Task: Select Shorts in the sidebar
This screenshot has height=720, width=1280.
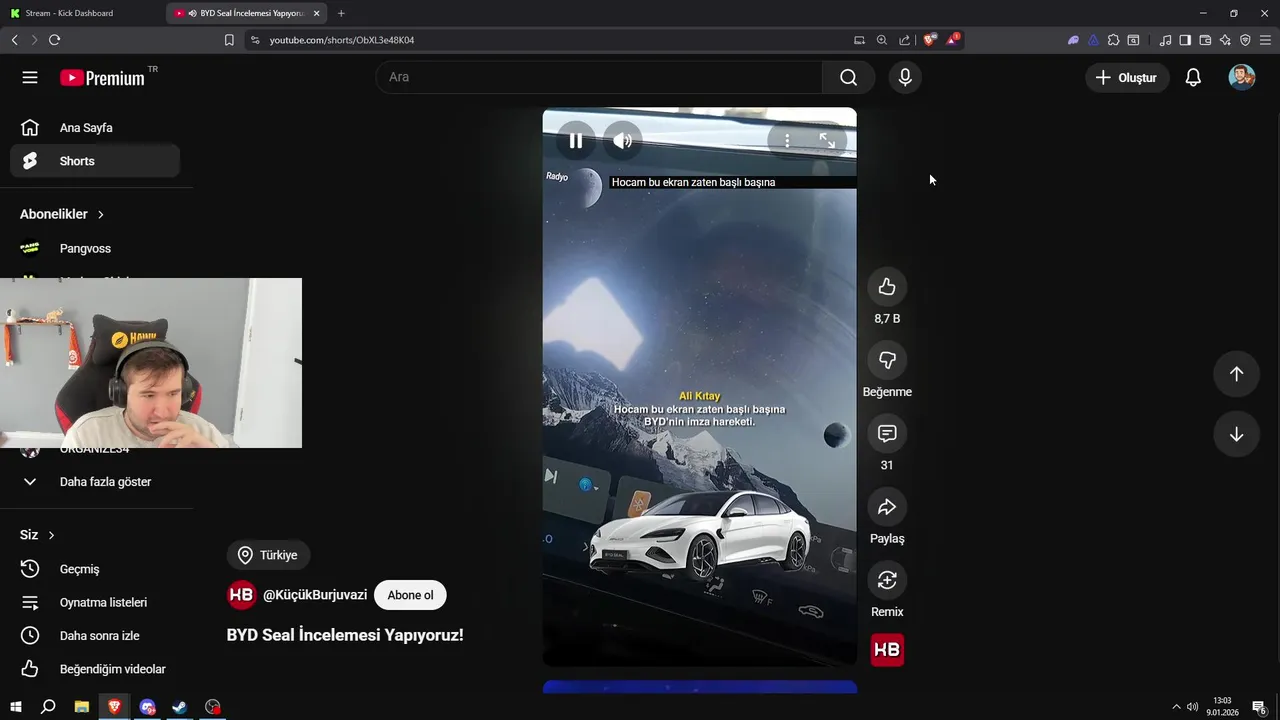Action: 95,161
